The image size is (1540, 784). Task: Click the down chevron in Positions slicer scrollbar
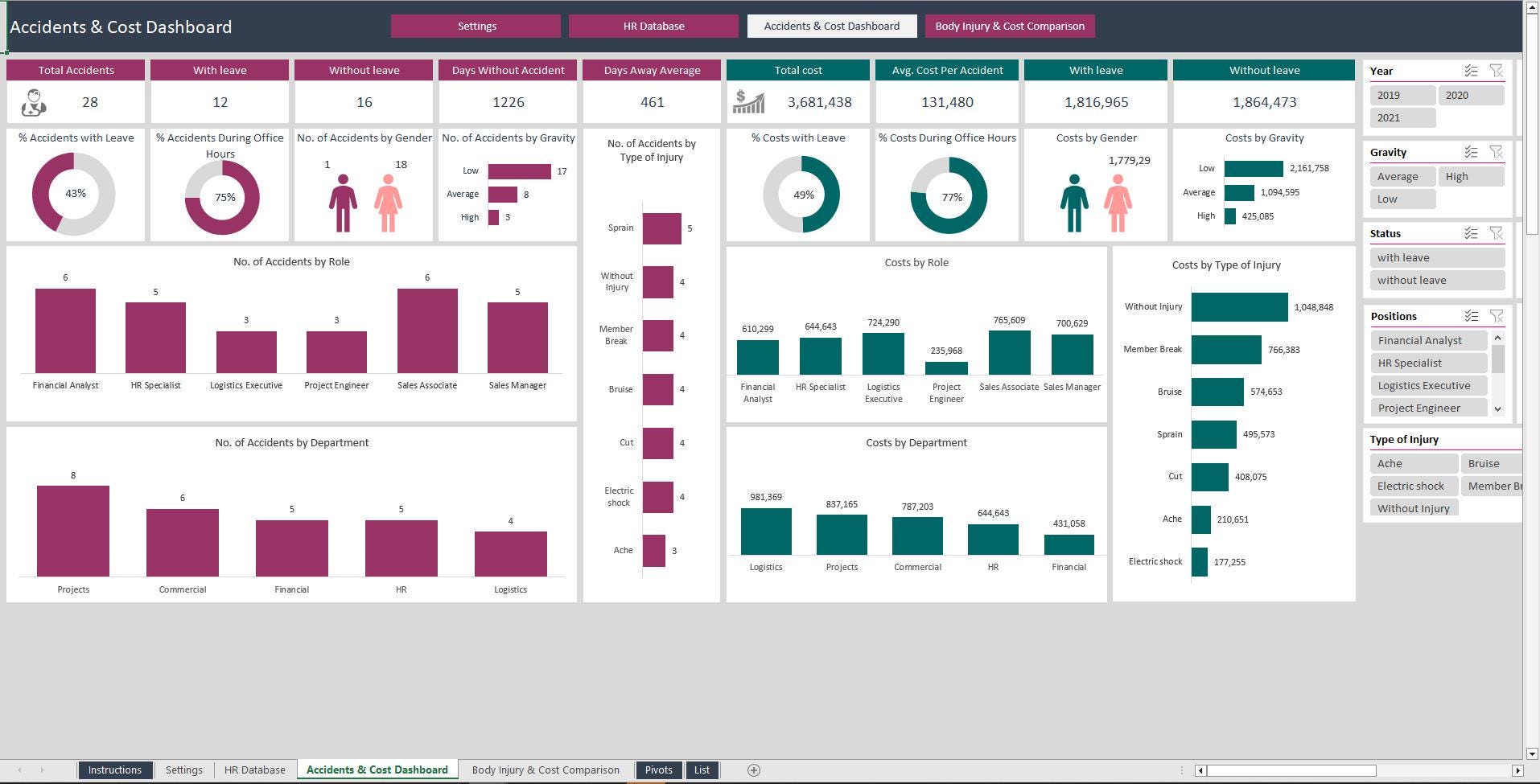[x=1497, y=409]
